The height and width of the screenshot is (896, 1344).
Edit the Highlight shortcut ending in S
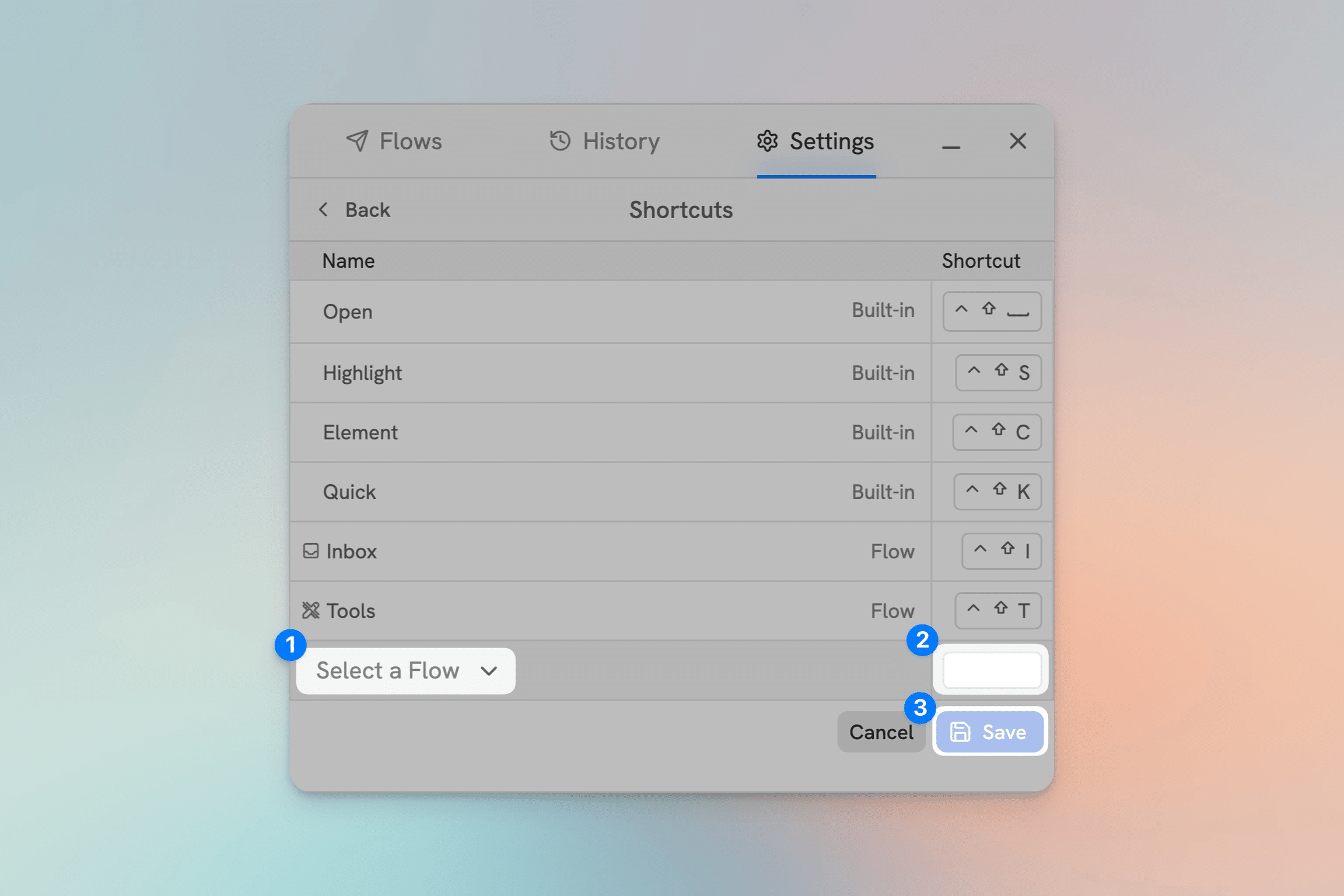click(x=998, y=373)
